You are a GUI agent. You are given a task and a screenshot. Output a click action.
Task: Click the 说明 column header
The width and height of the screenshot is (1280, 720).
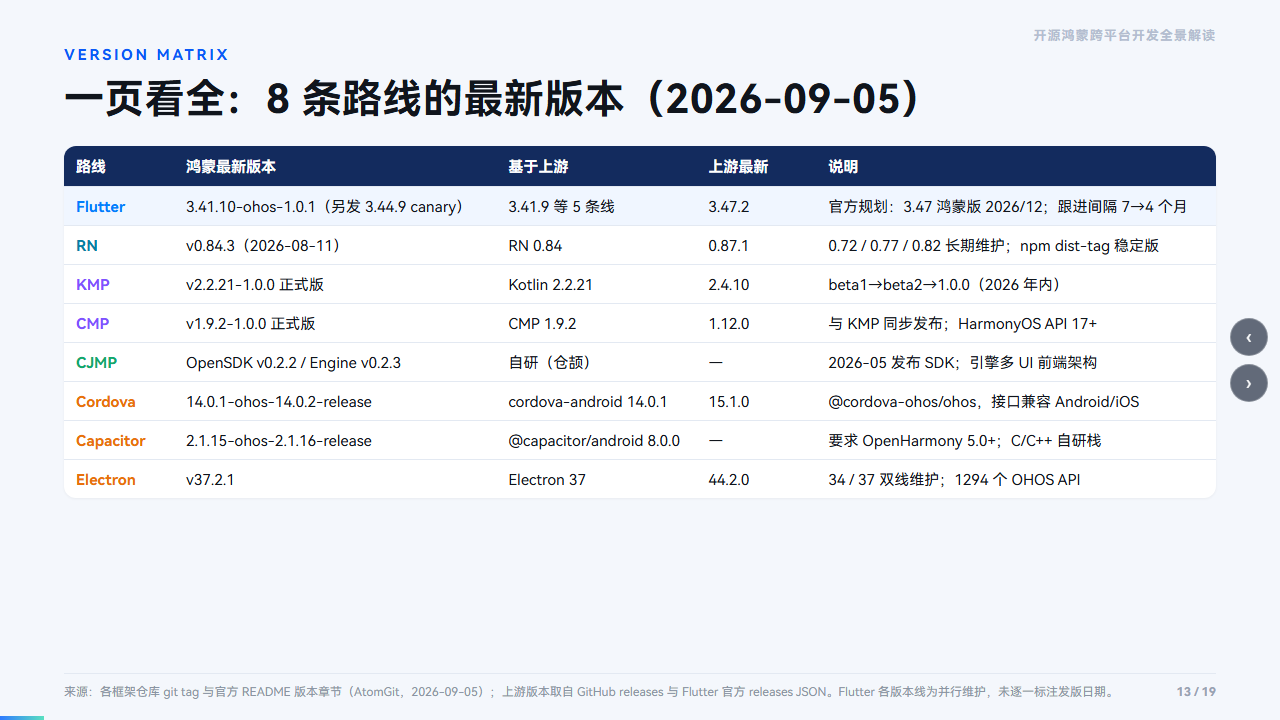click(844, 167)
